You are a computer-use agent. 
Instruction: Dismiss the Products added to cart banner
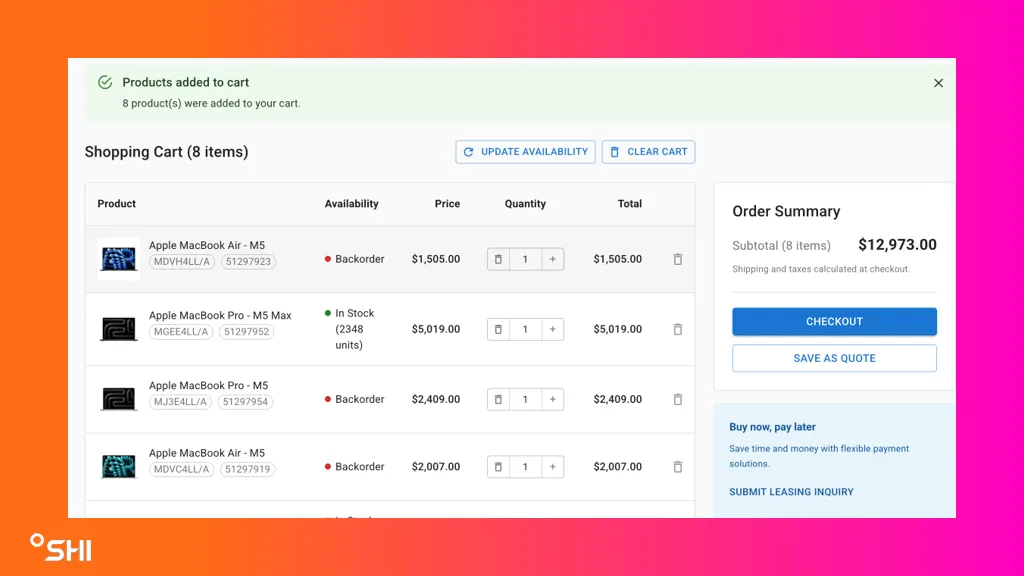click(938, 83)
